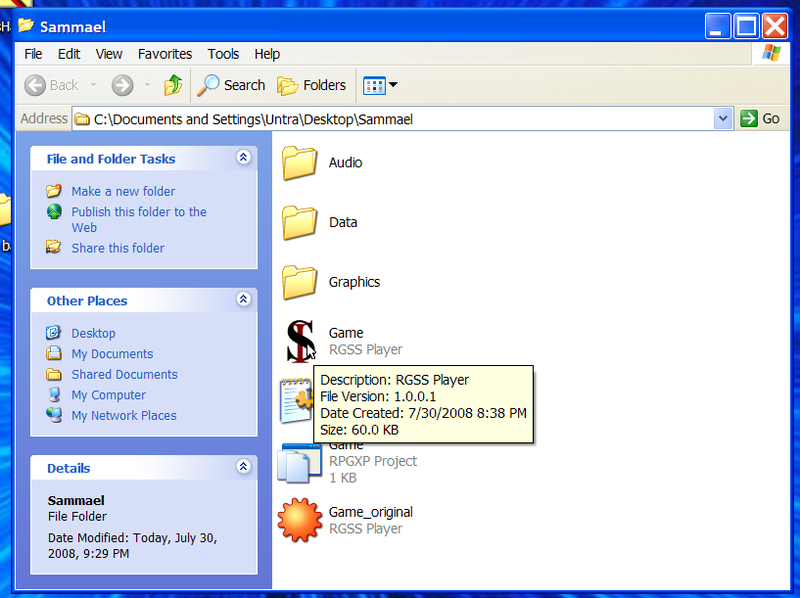The height and width of the screenshot is (598, 800).
Task: Click the Back navigation arrow icon
Action: click(35, 85)
